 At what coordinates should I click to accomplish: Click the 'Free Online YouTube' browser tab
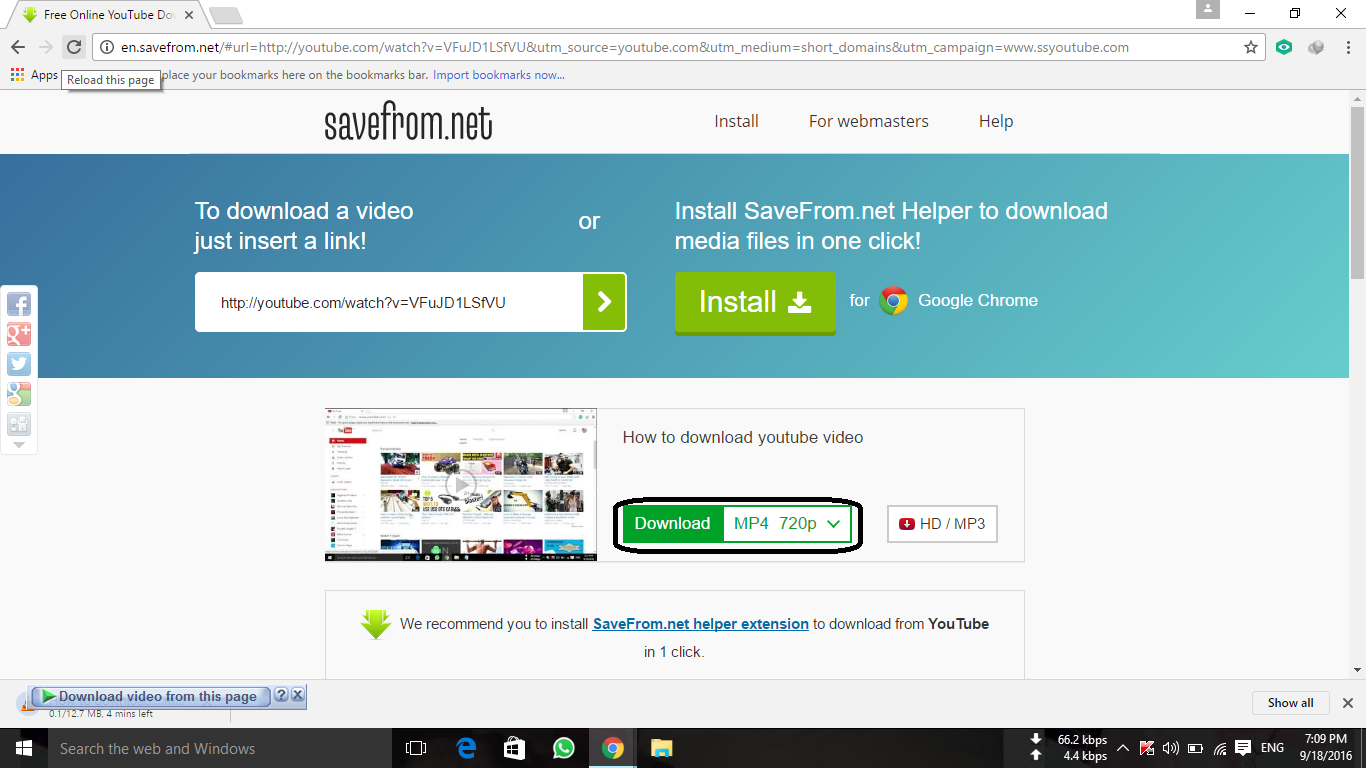click(107, 15)
